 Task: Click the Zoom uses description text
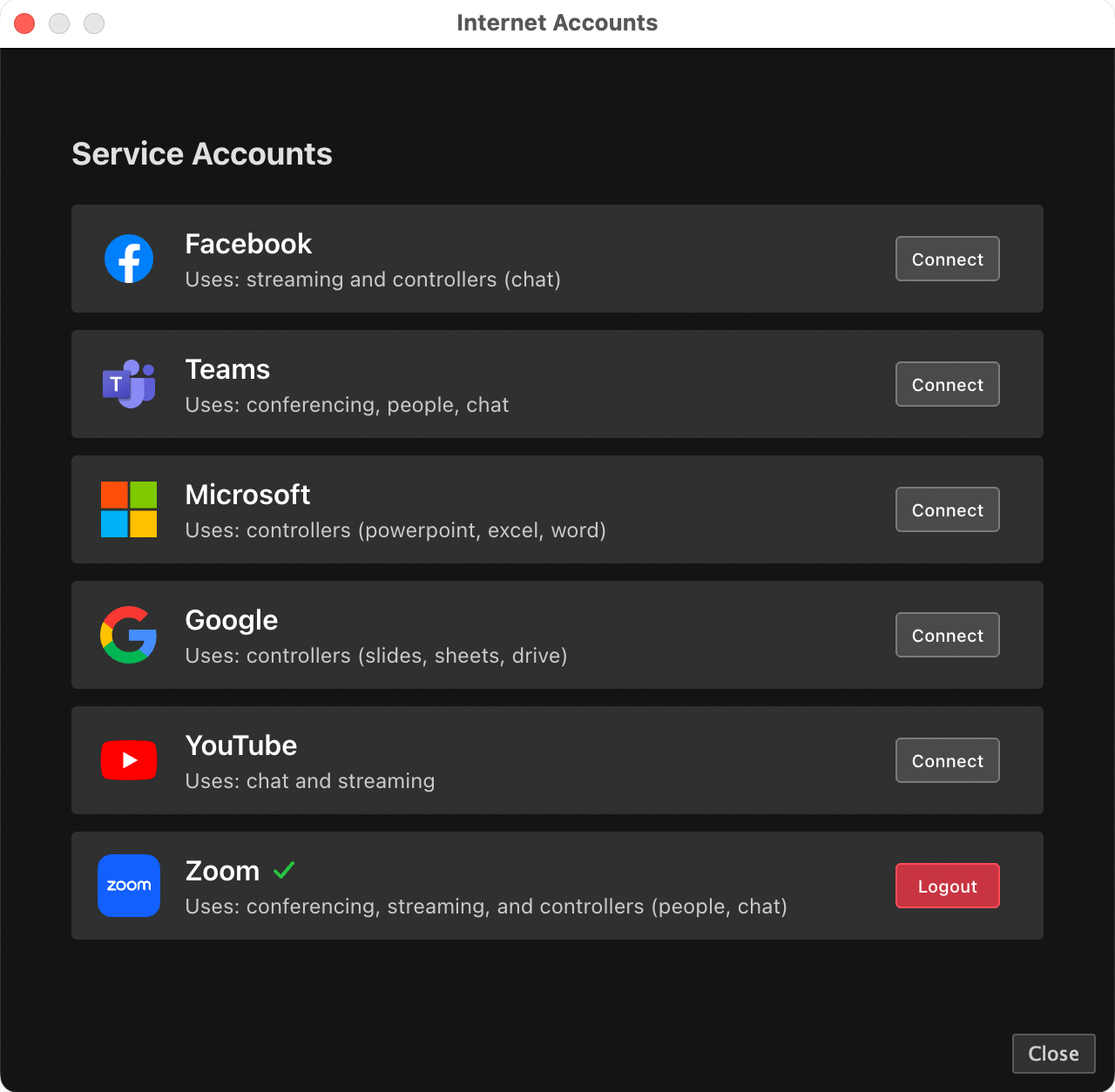486,907
